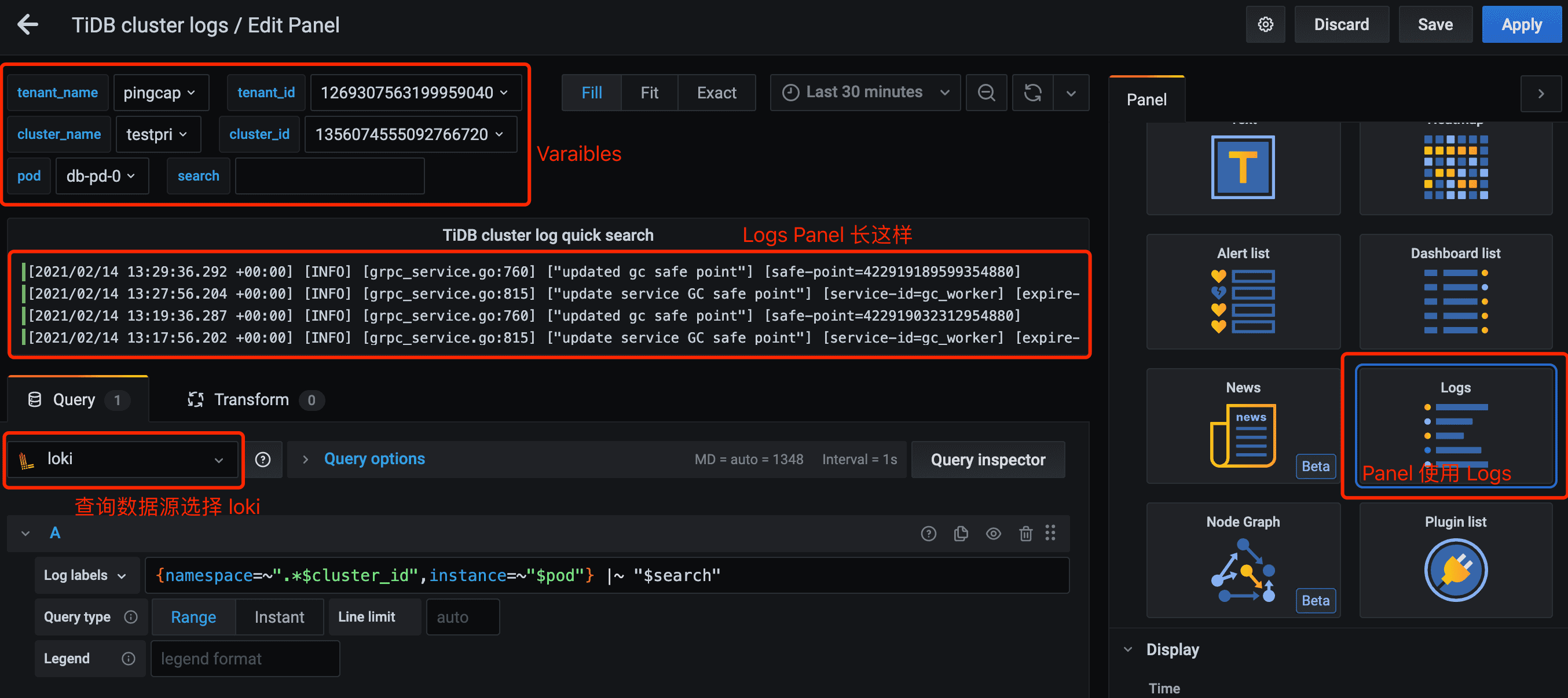Click the Apply button
The height and width of the screenshot is (698, 1568).
pyautogui.click(x=1521, y=25)
